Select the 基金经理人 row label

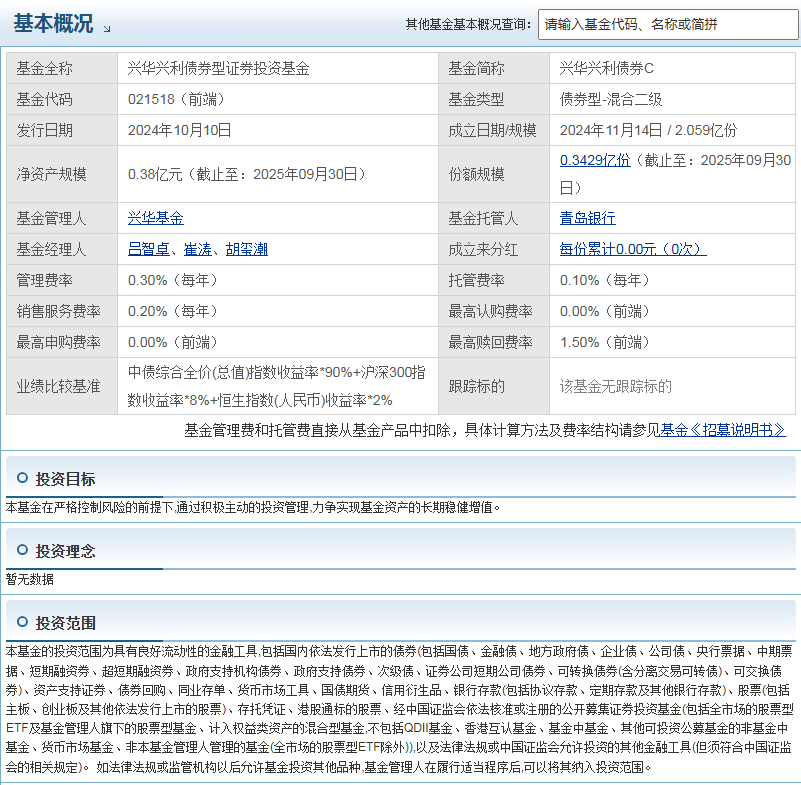tap(52, 249)
